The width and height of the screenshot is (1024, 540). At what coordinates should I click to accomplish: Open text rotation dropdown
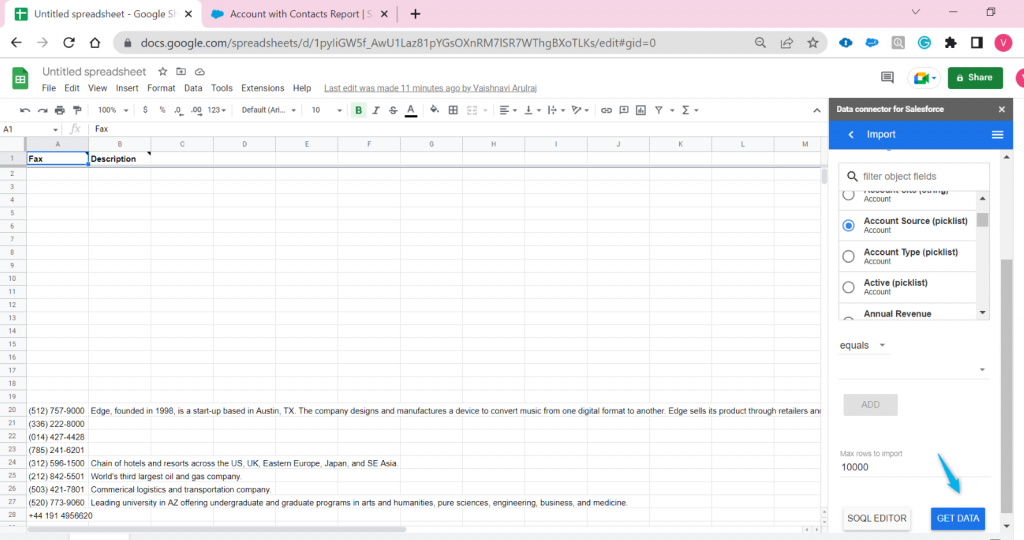point(580,110)
